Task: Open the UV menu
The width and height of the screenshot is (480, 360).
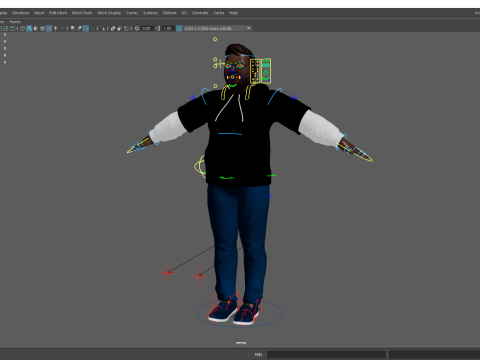Action: tap(184, 13)
